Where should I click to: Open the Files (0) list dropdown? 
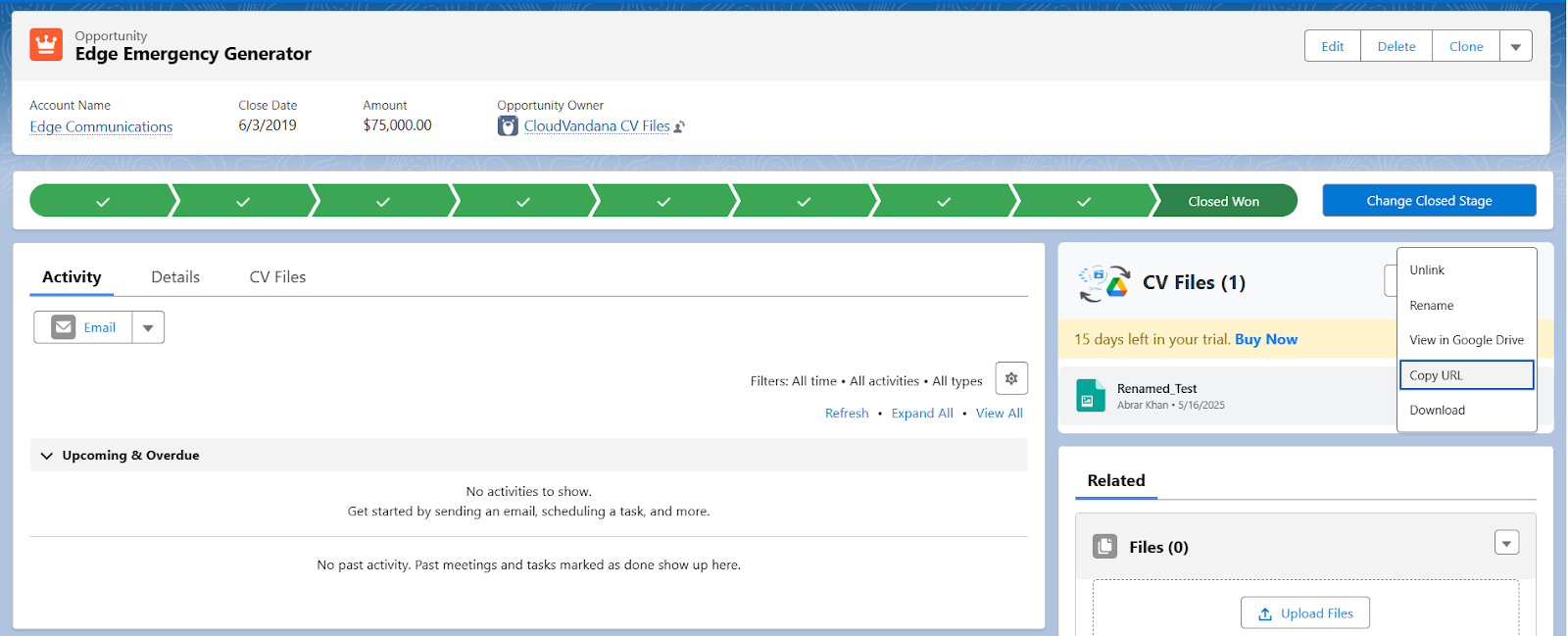(x=1506, y=542)
